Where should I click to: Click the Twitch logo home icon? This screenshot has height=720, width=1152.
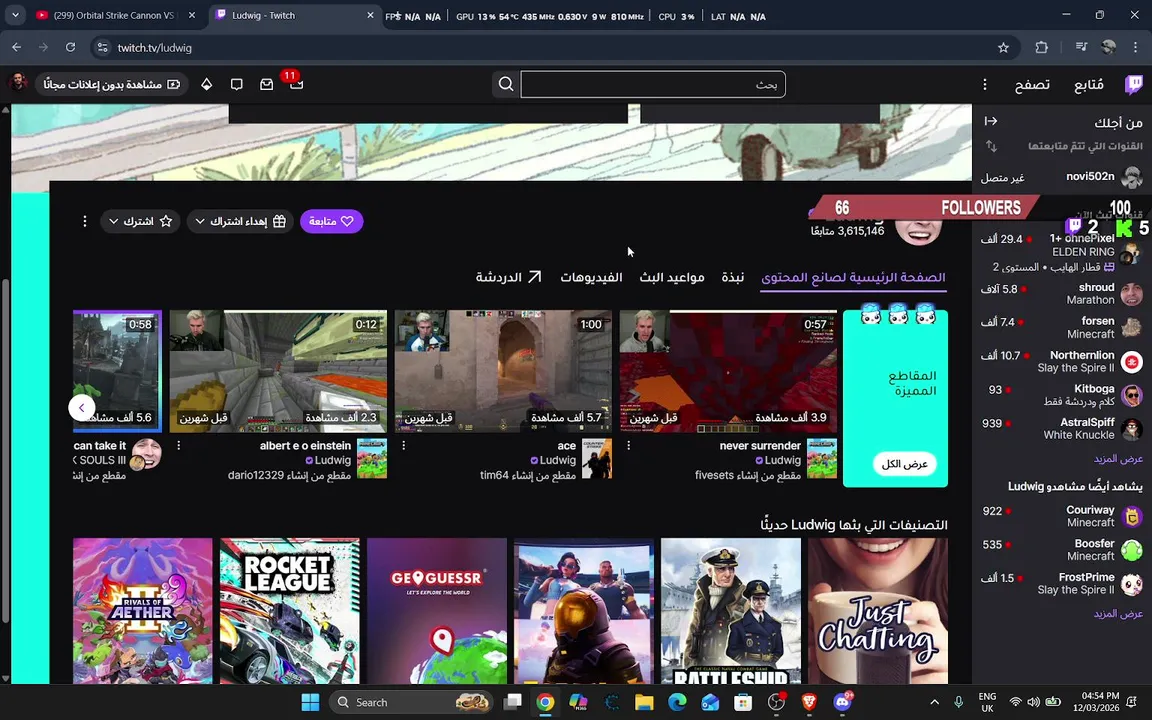coord(1134,84)
